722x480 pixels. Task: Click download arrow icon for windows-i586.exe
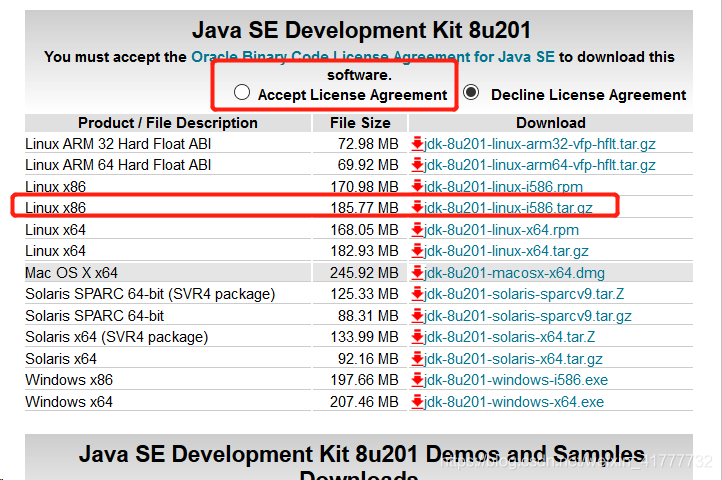click(x=417, y=380)
